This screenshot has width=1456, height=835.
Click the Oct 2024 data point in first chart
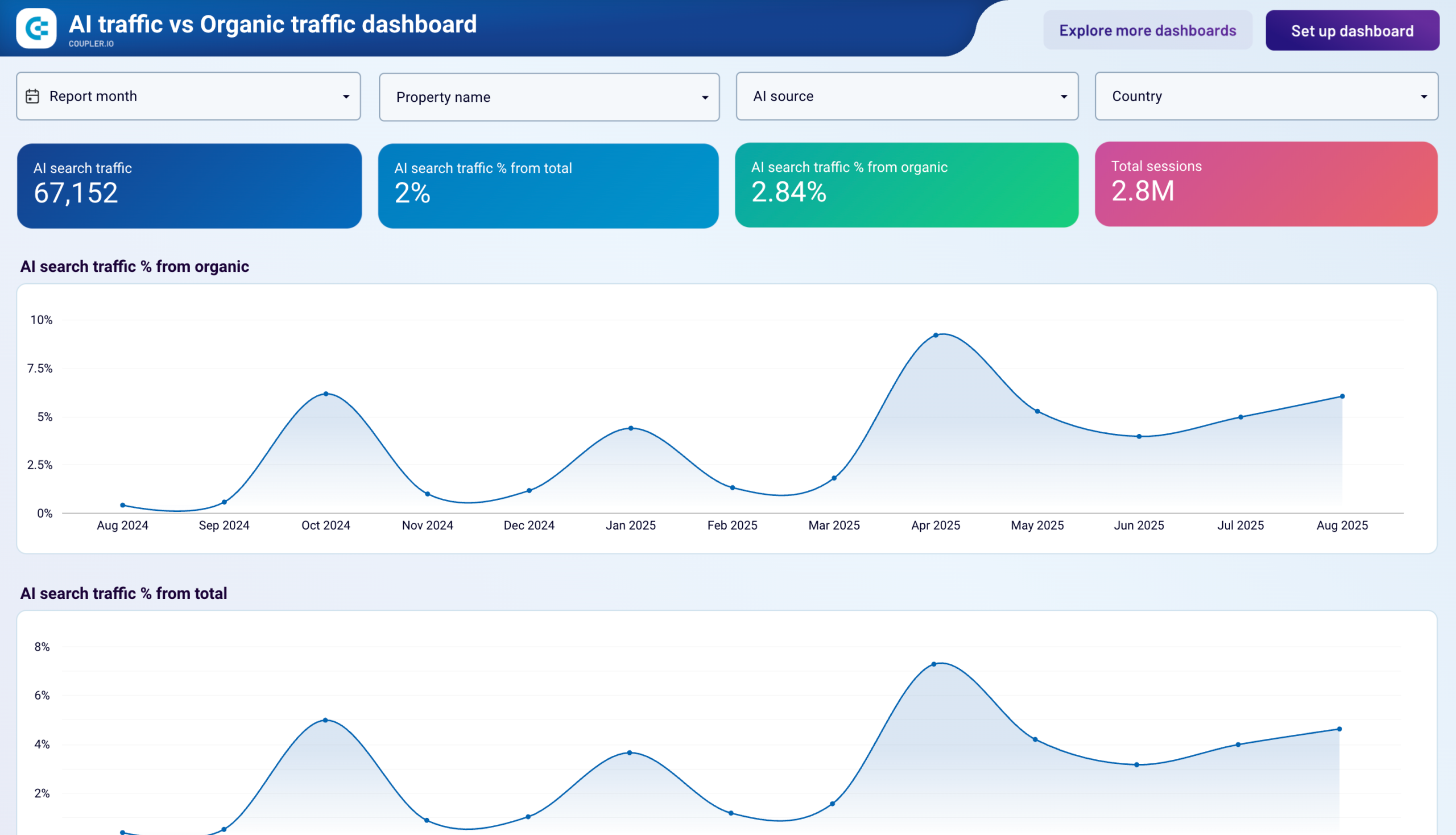tap(325, 394)
